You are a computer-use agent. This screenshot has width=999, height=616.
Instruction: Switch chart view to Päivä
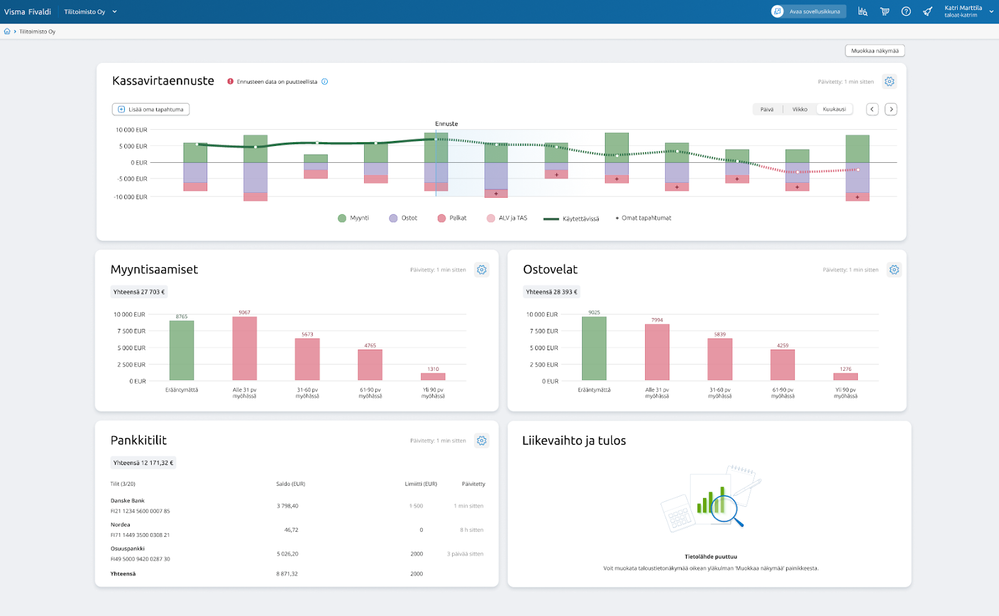pyautogui.click(x=767, y=110)
